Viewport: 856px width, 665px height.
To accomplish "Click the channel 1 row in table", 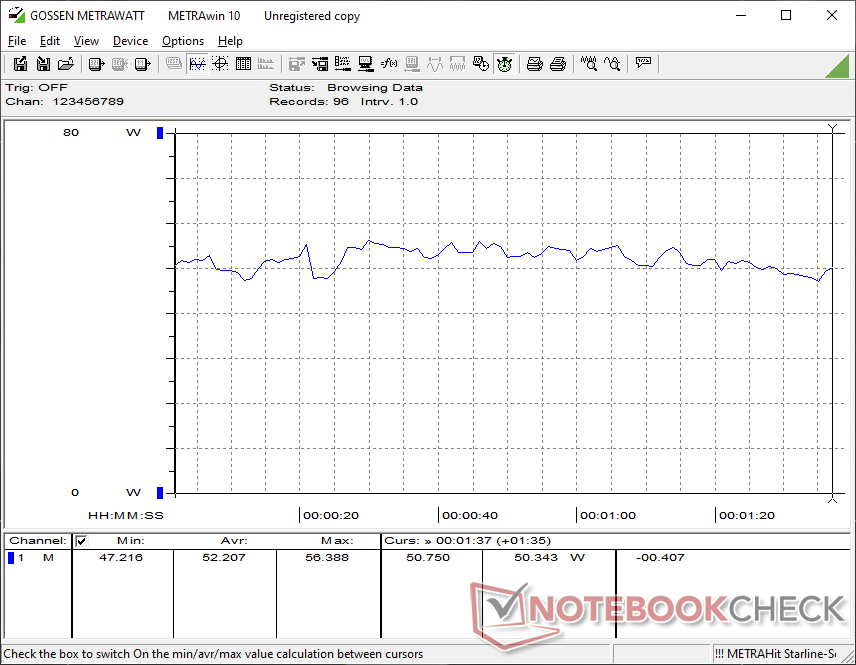I will coord(40,558).
